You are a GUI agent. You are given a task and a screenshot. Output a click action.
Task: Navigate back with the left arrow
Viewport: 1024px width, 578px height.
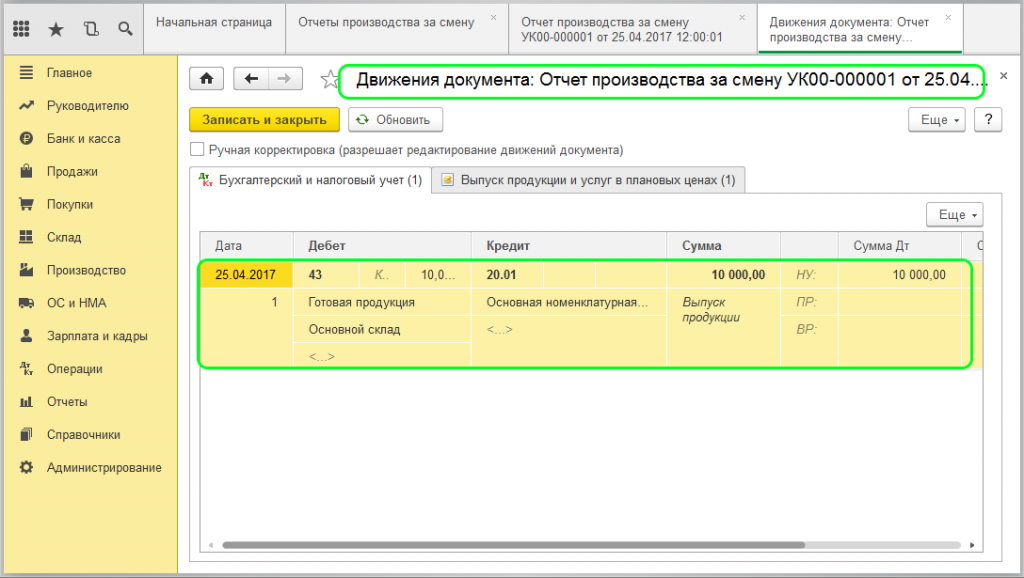[x=251, y=79]
